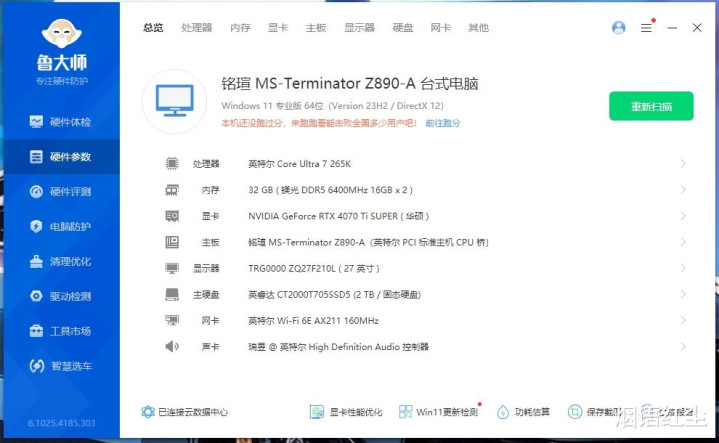Open Win11更新检测 tool
Viewport: 719px width, 443px height.
[x=439, y=412]
